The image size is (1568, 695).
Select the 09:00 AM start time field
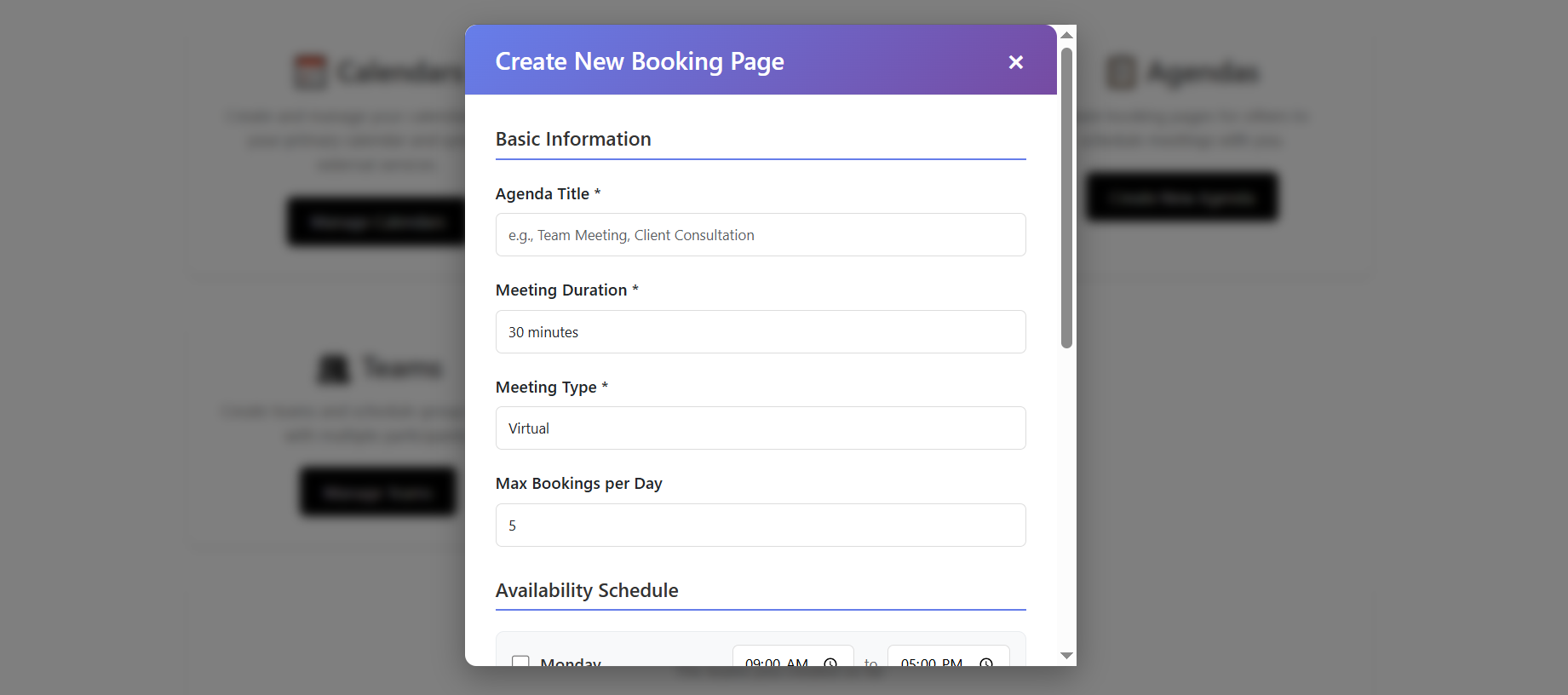point(776,662)
